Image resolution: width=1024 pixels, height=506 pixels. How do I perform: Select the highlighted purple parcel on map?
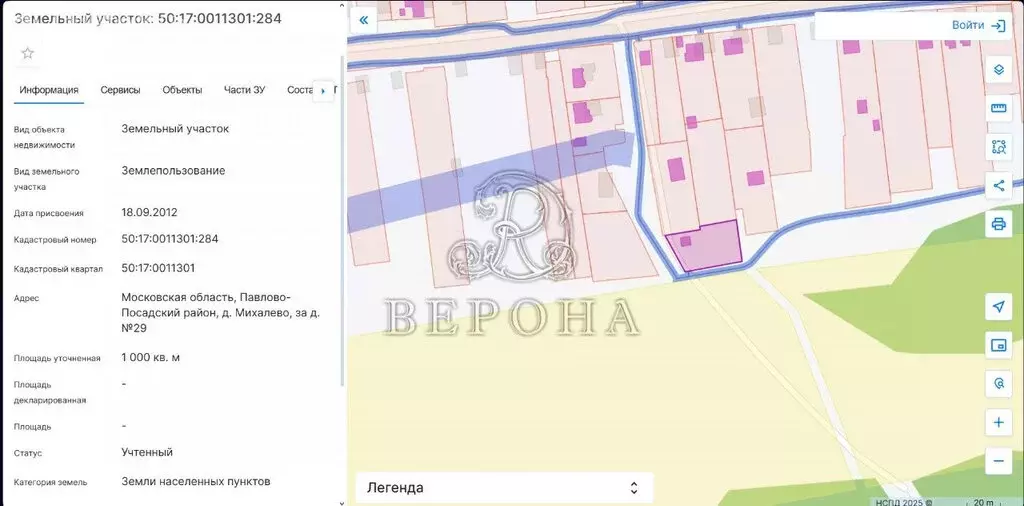707,247
